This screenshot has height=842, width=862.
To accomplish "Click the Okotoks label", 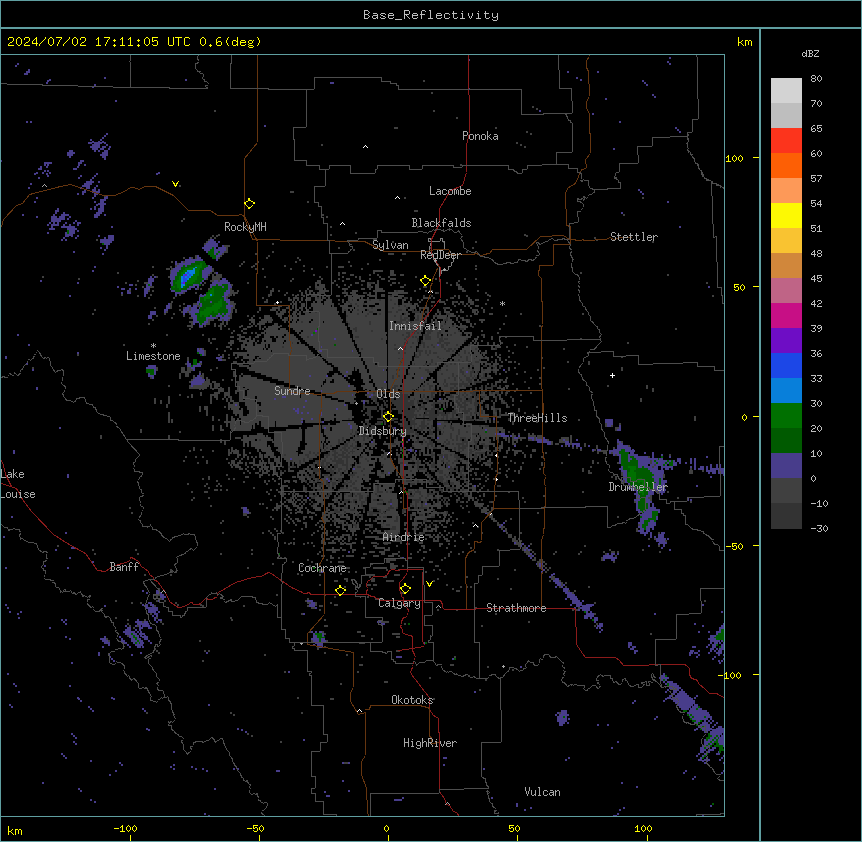I will [412, 700].
